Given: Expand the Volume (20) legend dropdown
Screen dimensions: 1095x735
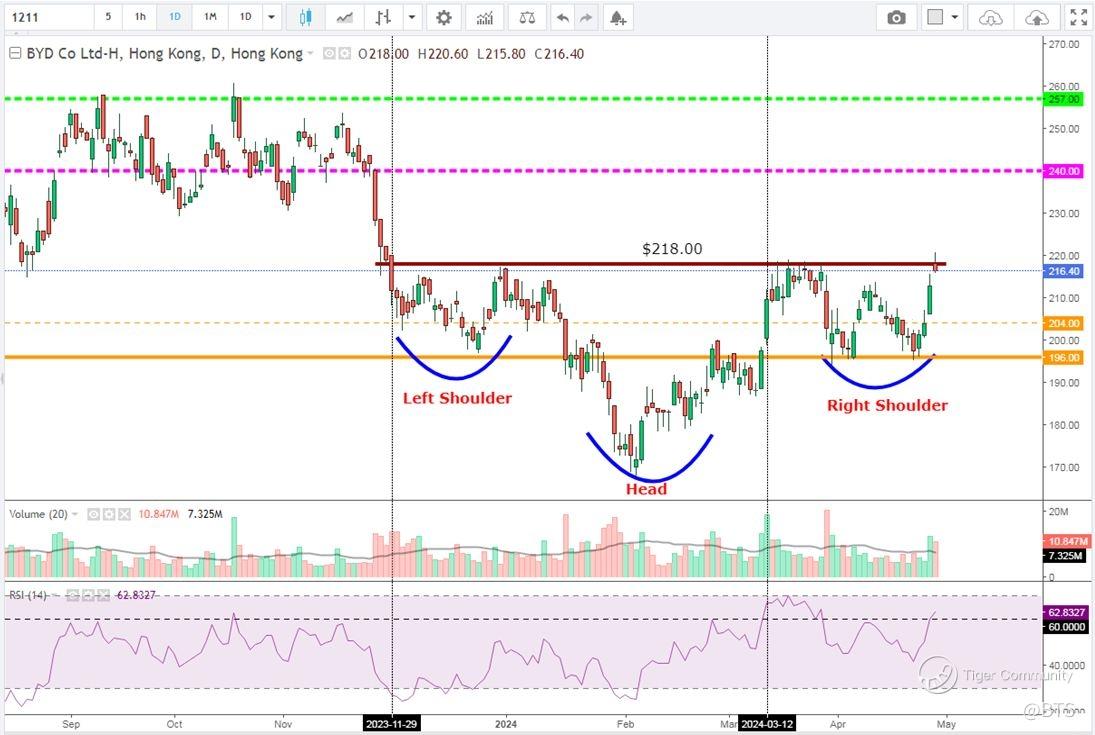Looking at the screenshot, I should [x=75, y=515].
